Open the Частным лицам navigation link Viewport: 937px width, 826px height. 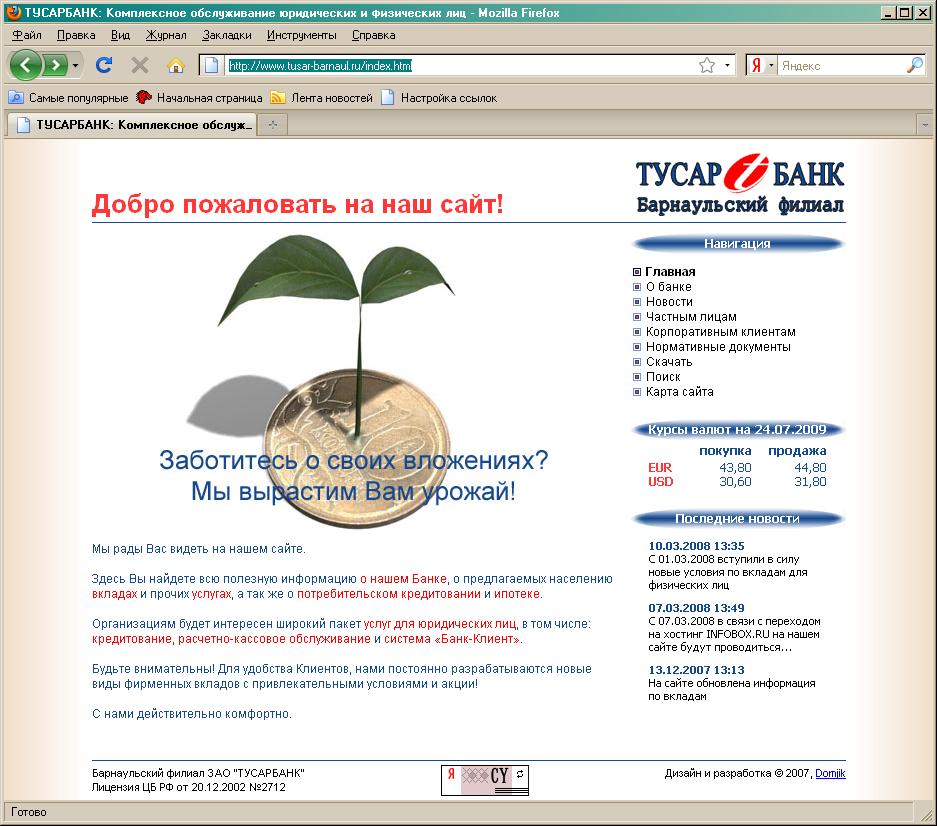point(691,317)
